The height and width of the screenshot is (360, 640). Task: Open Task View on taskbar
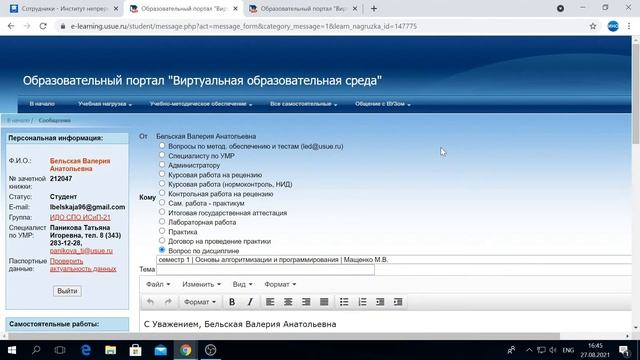(60, 350)
